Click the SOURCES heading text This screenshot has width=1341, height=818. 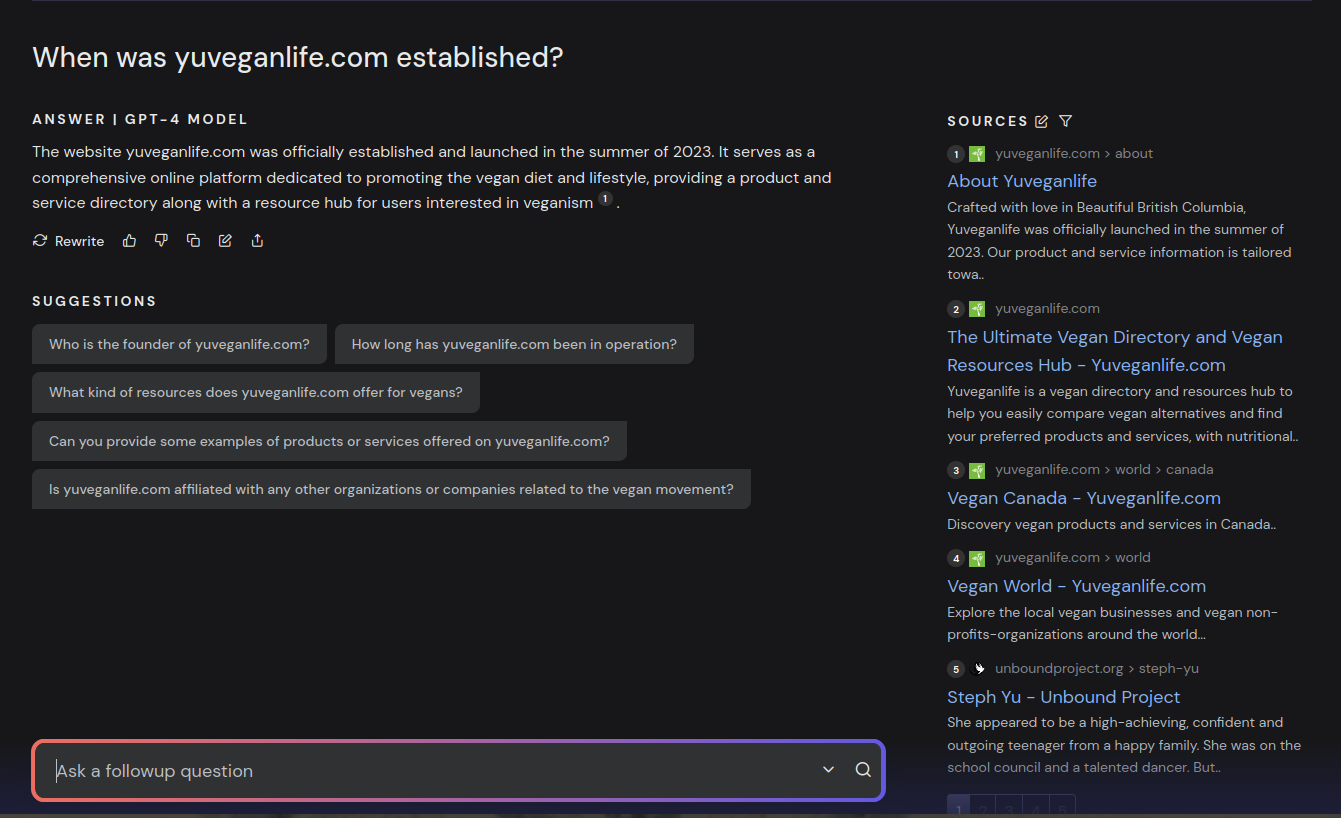(988, 121)
